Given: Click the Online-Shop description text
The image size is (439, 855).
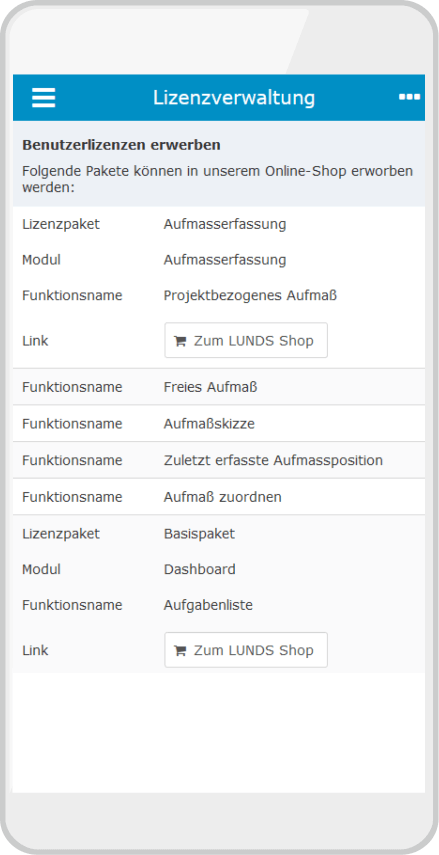Looking at the screenshot, I should point(217,179).
